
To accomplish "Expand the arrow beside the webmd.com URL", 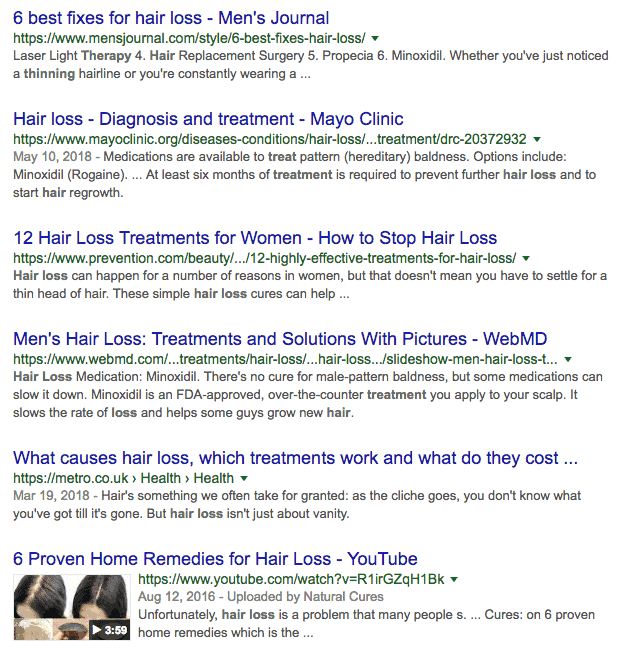I will click(x=568, y=359).
